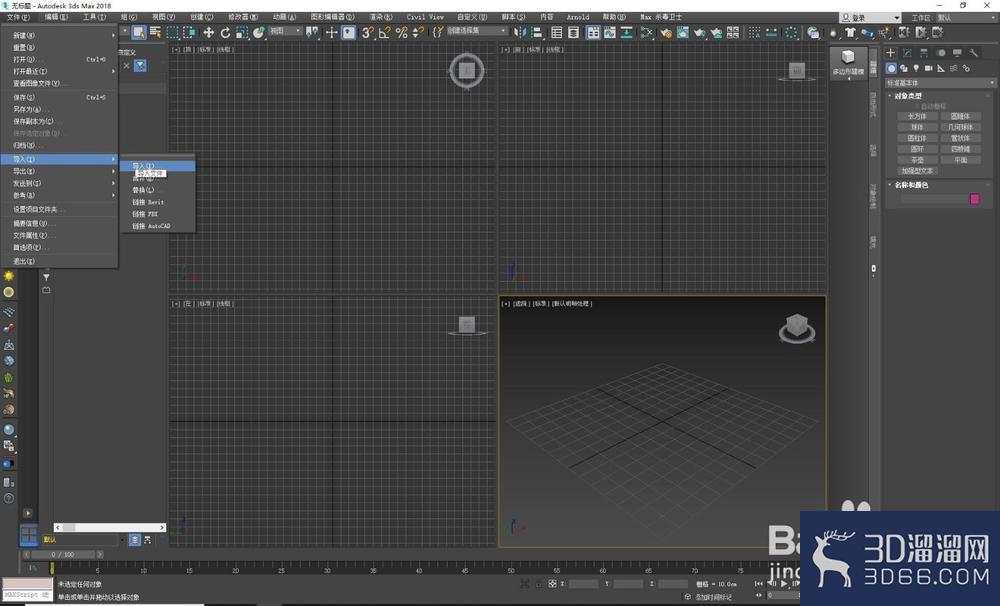Click the 平面 plane primitive button
Screen dimensions: 1000x606
tap(960, 160)
